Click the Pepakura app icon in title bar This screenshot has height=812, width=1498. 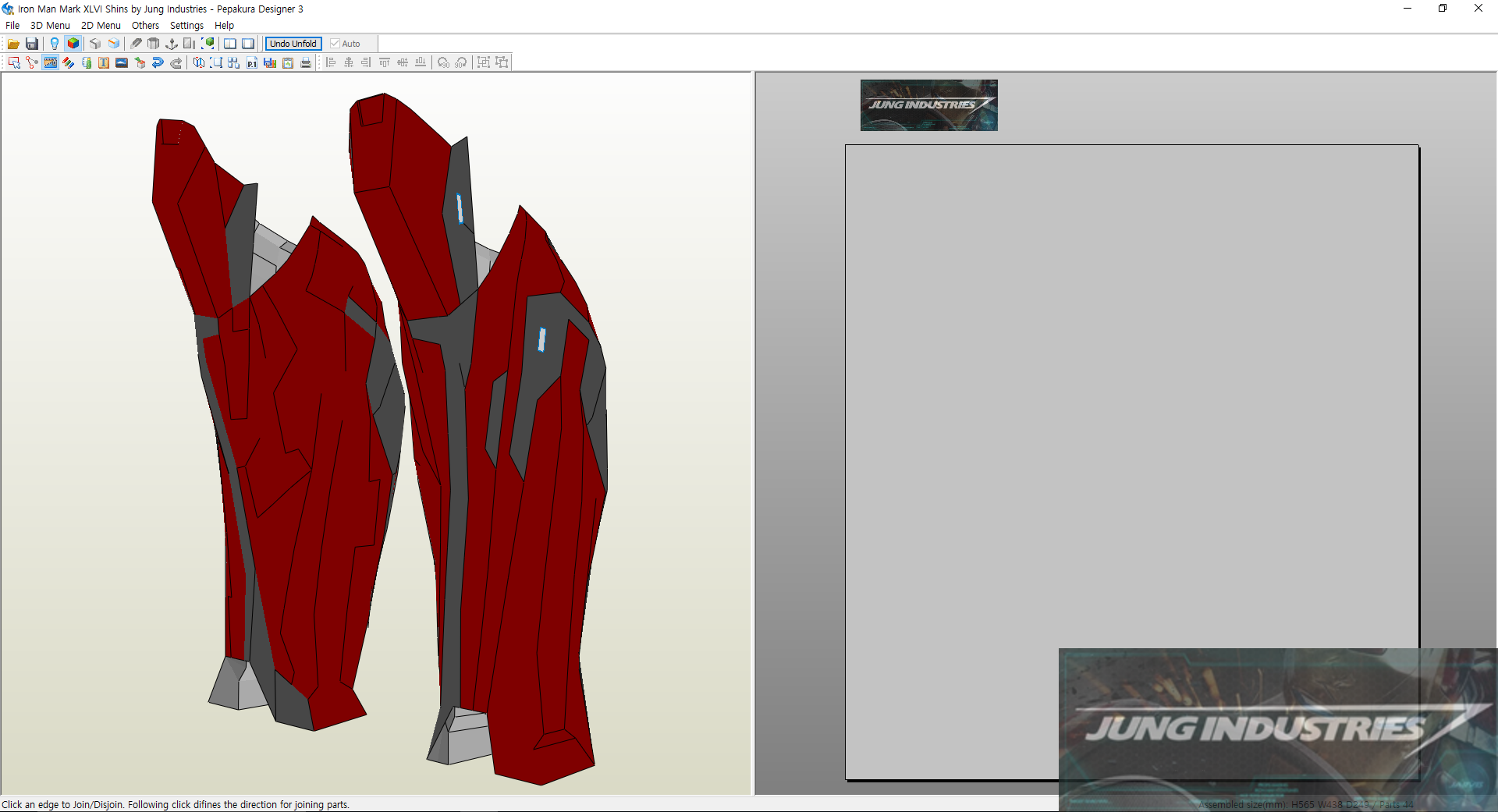[x=8, y=9]
